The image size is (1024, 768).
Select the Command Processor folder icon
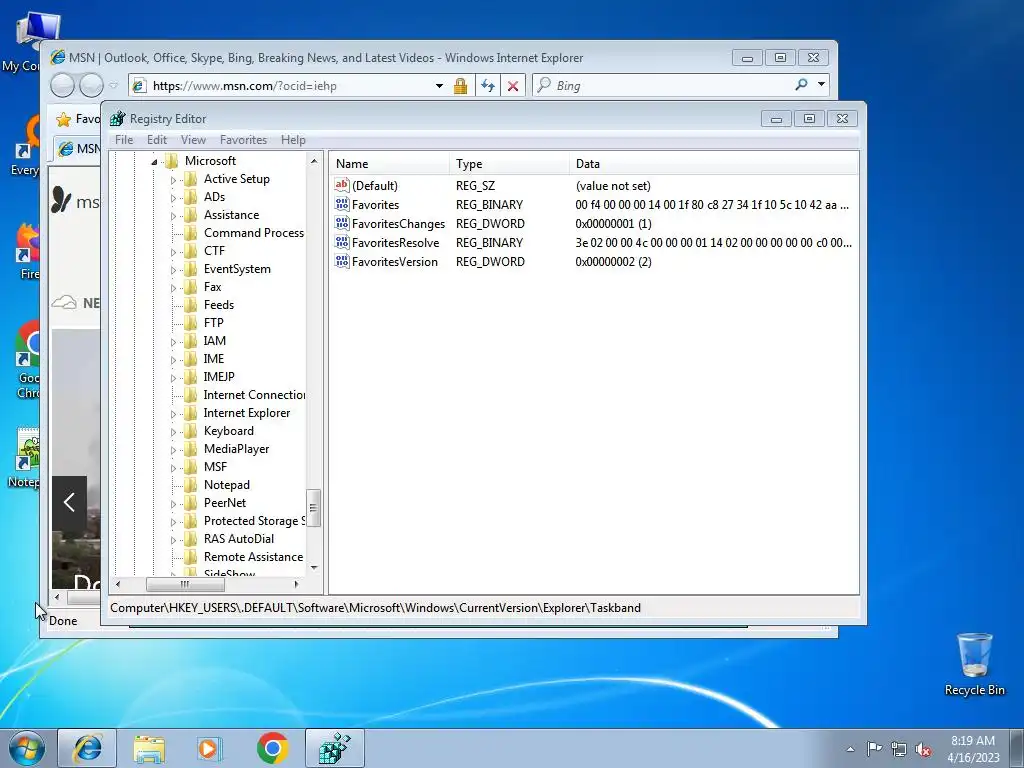[x=191, y=232]
